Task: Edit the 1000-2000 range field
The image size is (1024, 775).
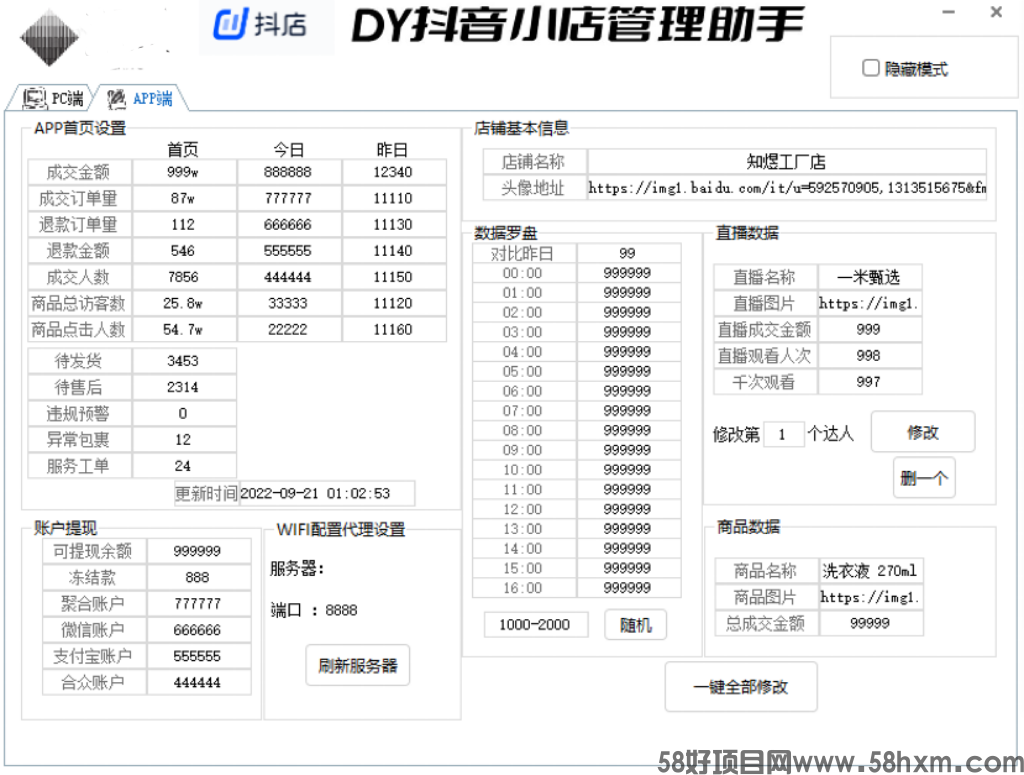Action: click(x=536, y=625)
